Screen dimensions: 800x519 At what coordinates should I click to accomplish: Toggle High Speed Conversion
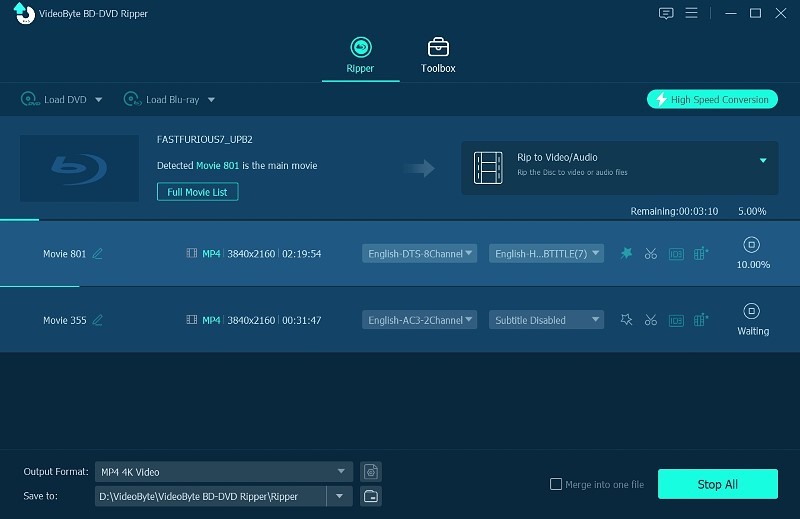(x=712, y=99)
